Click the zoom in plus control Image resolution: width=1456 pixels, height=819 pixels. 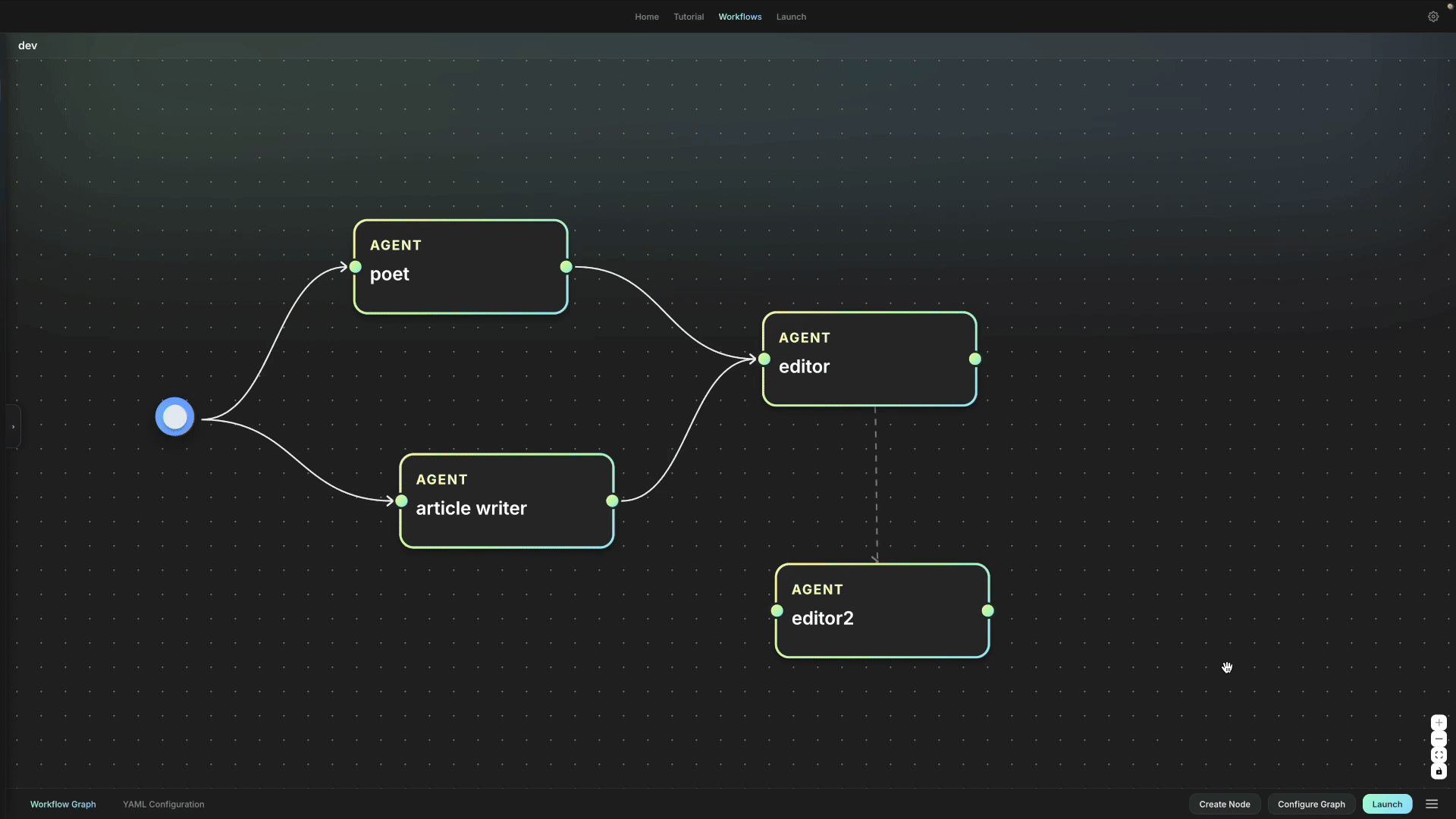click(1439, 723)
